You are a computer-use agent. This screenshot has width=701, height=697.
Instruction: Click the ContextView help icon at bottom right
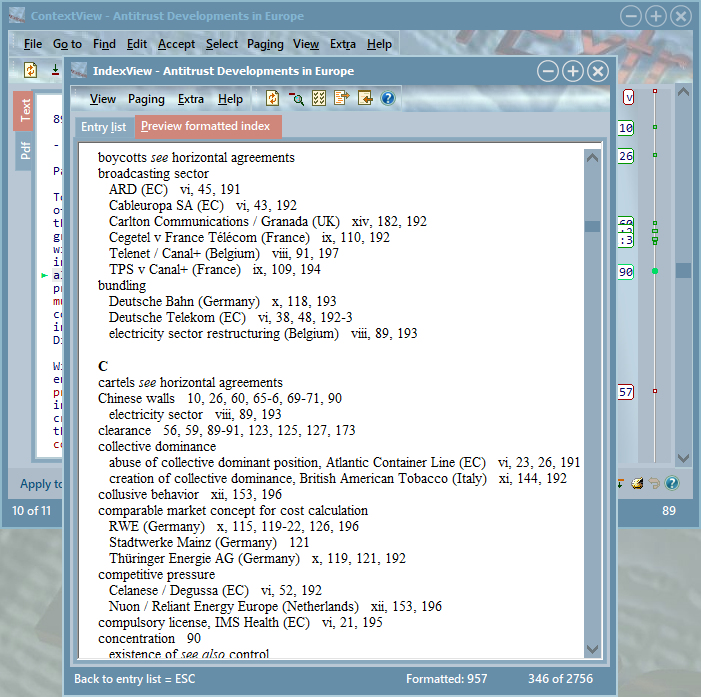tap(671, 483)
